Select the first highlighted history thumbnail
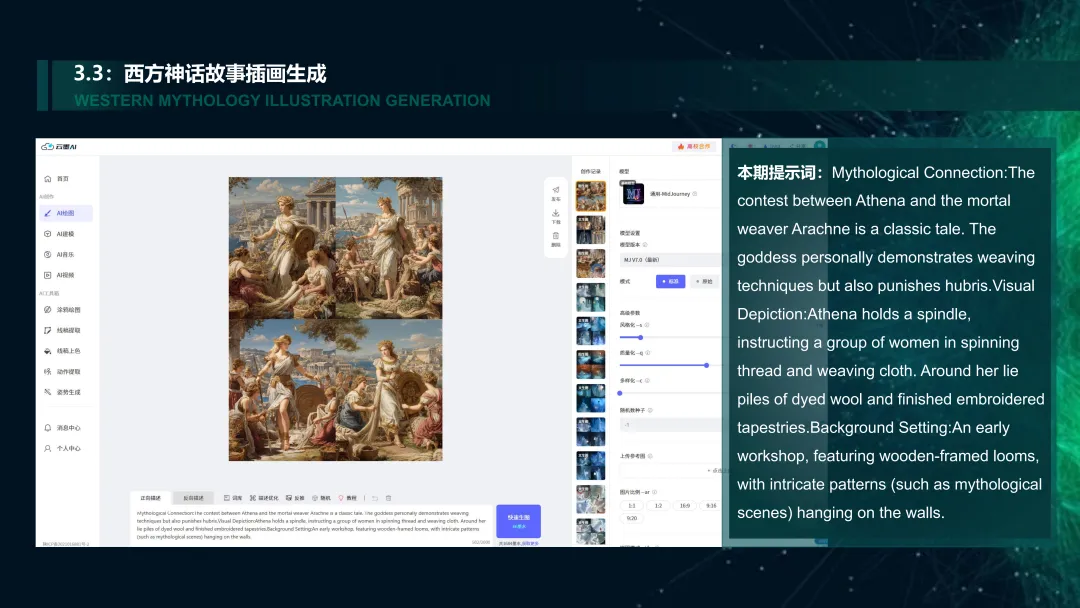 click(591, 196)
